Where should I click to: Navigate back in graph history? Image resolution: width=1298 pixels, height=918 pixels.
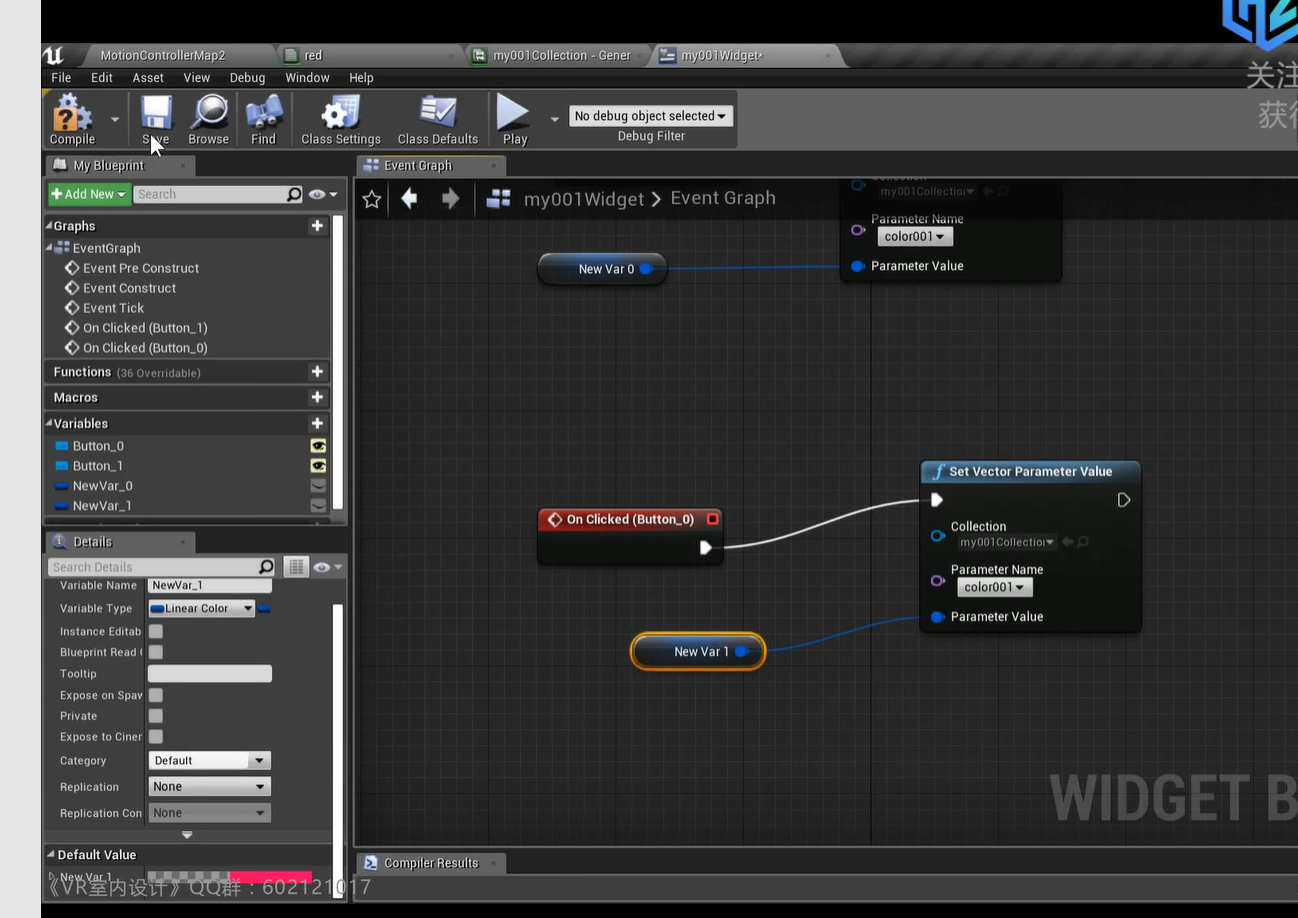(409, 199)
